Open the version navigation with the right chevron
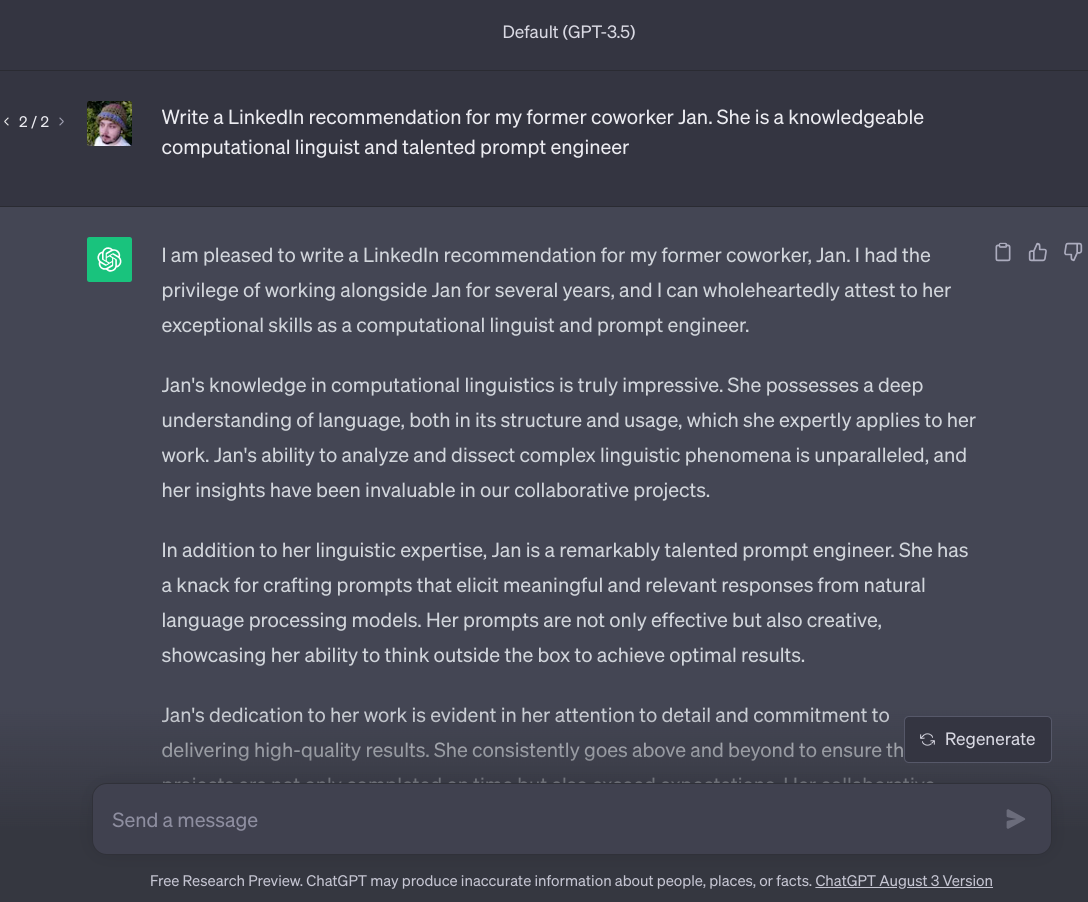Image resolution: width=1088 pixels, height=902 pixels. [x=61, y=121]
